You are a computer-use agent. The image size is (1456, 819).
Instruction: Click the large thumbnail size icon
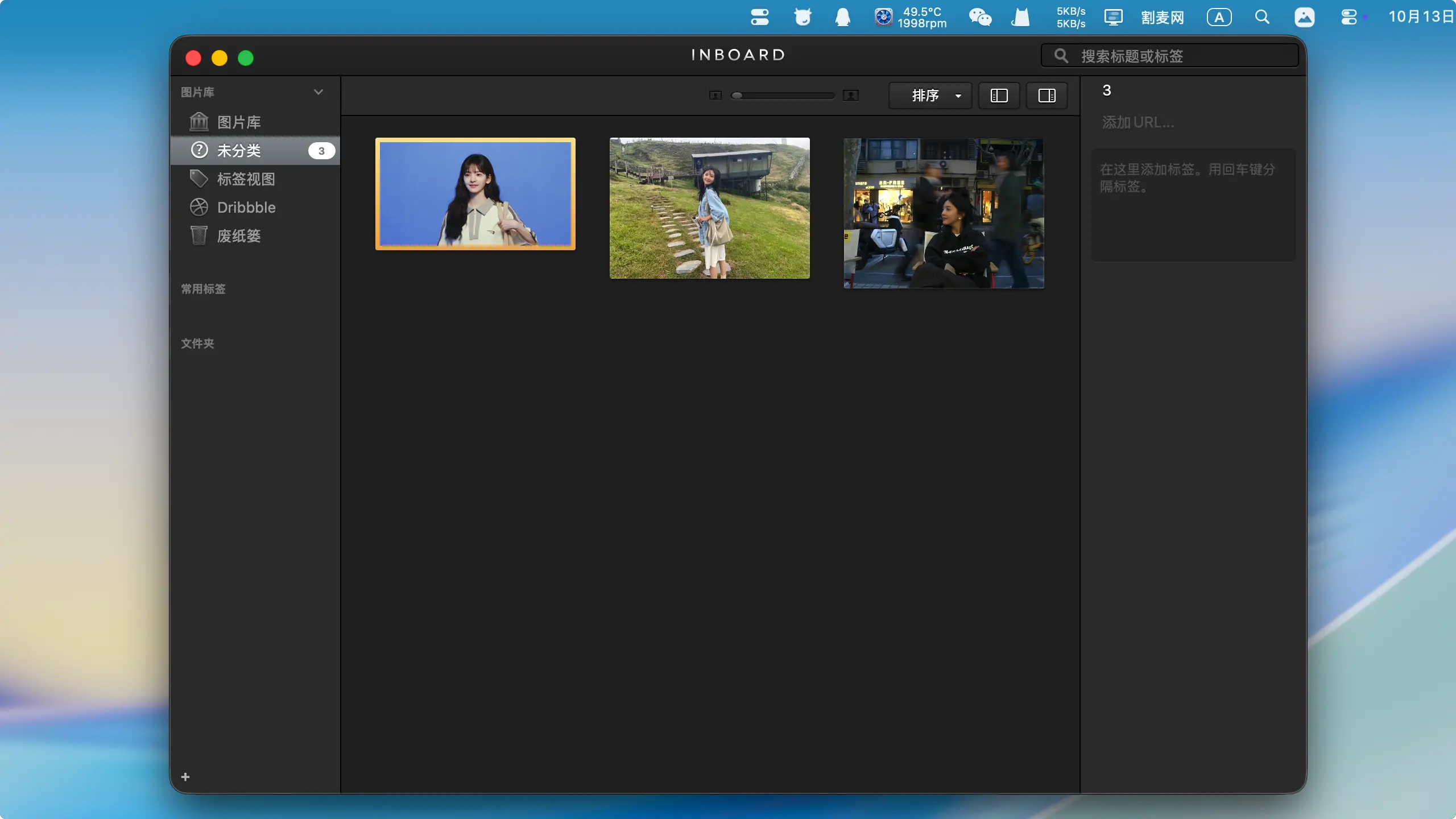tap(850, 96)
